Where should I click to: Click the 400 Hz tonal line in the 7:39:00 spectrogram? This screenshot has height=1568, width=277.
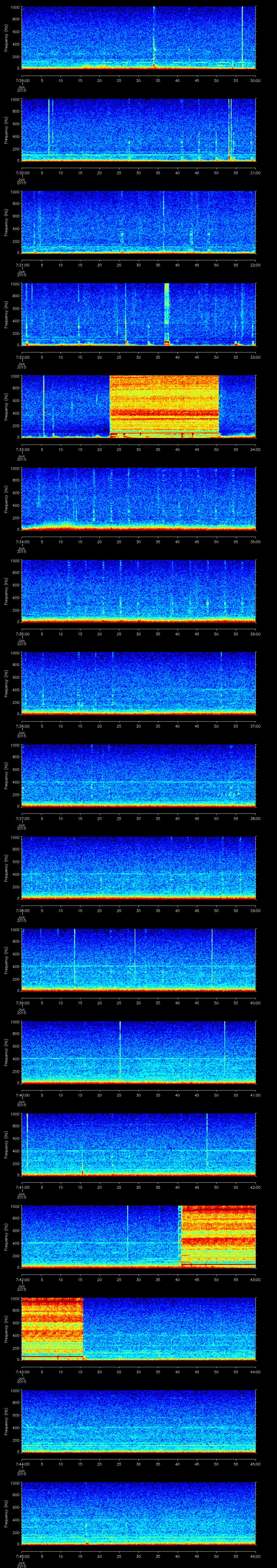point(138,965)
